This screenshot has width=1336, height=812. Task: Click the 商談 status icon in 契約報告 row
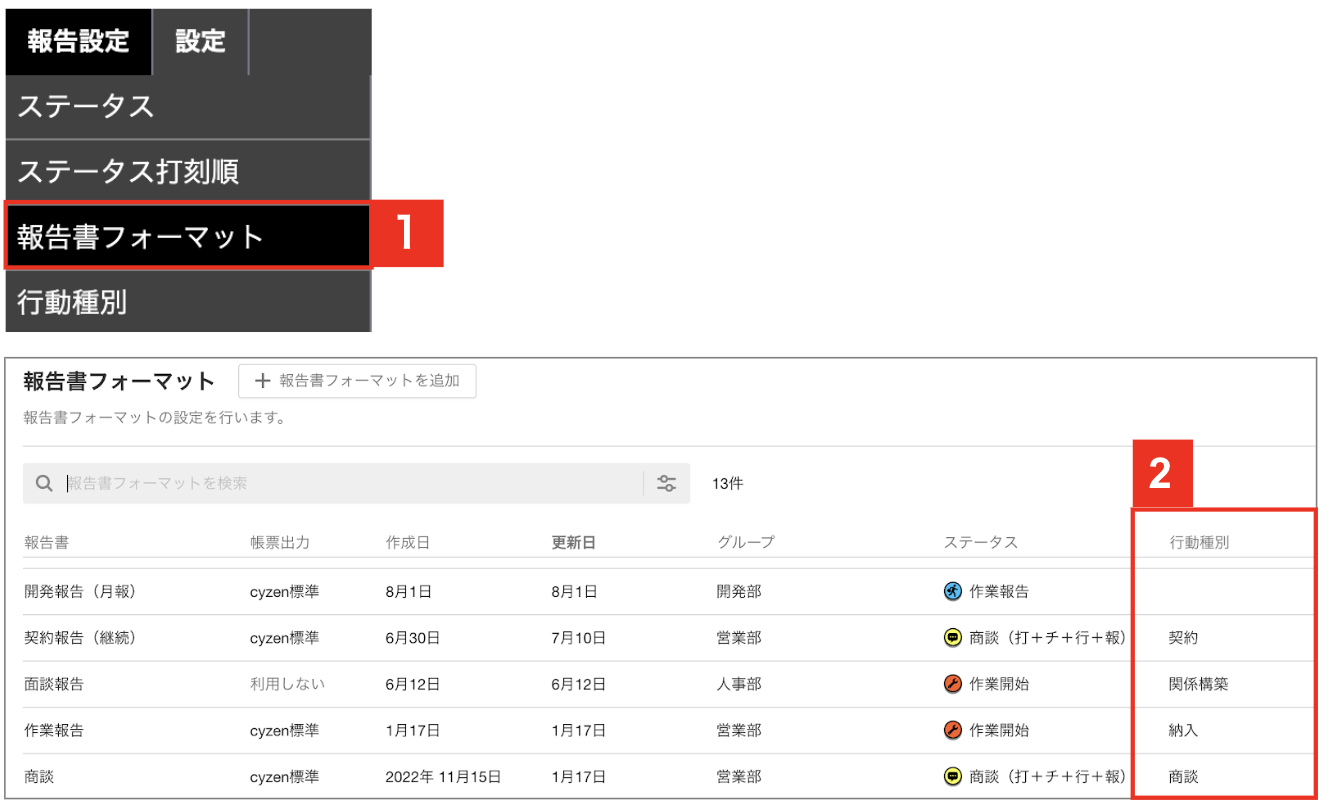pyautogui.click(x=952, y=637)
